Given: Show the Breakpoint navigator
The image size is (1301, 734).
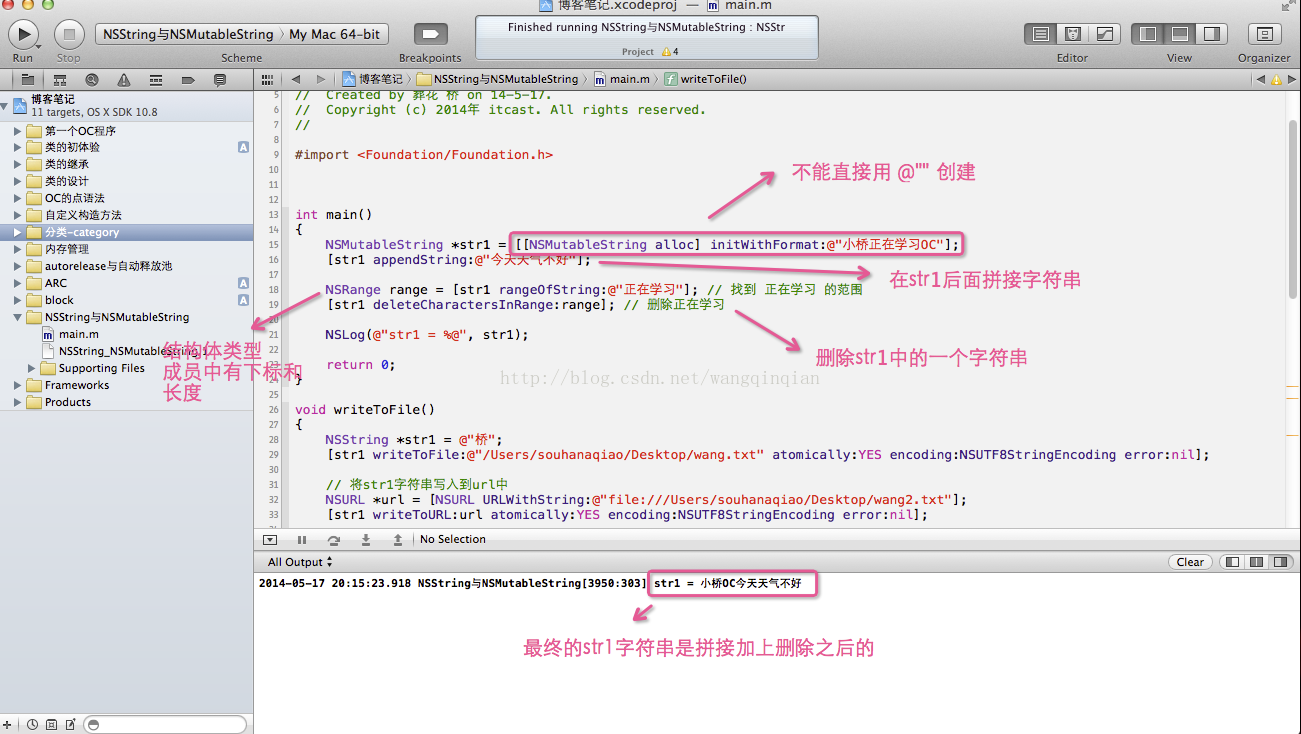Looking at the screenshot, I should 188,79.
